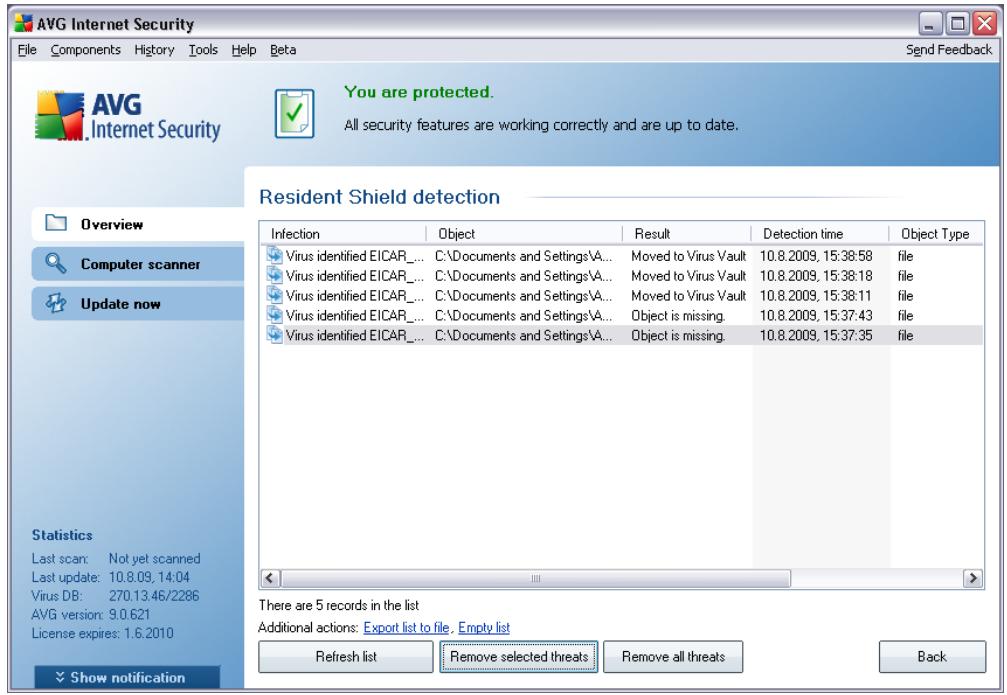Open the File menu
This screenshot has width=1007, height=695.
point(27,49)
